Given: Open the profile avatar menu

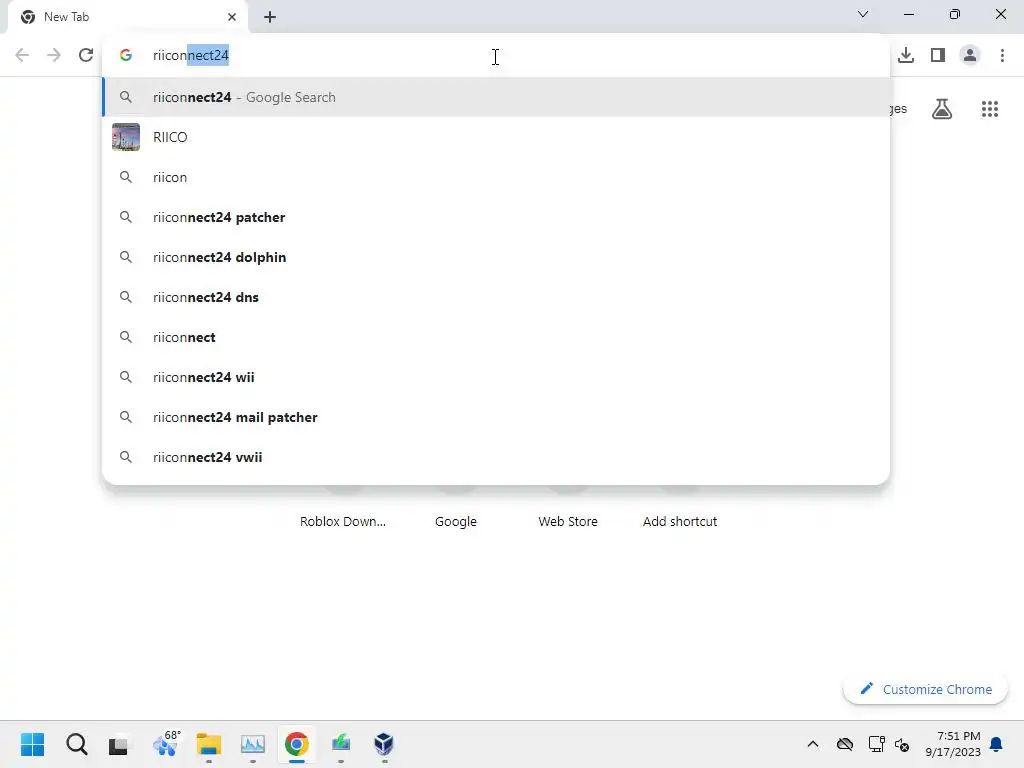Looking at the screenshot, I should tap(970, 55).
